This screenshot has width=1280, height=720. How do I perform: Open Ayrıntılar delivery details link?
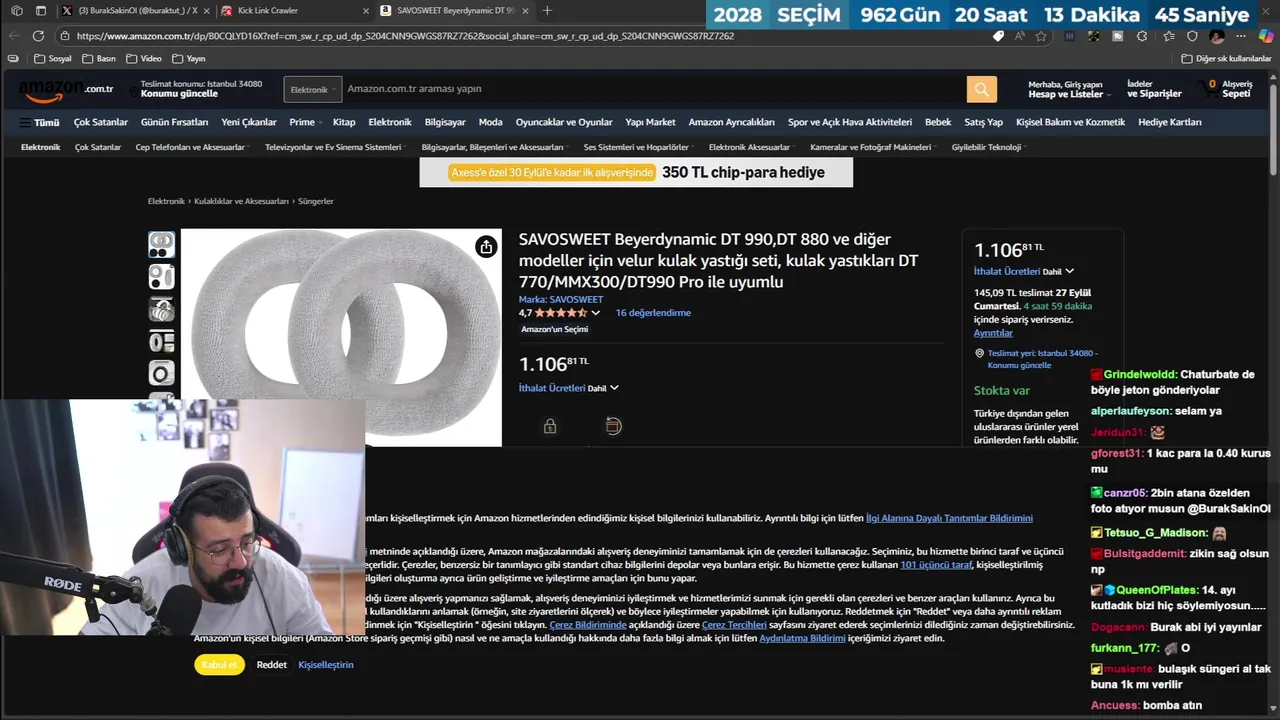[x=993, y=333]
